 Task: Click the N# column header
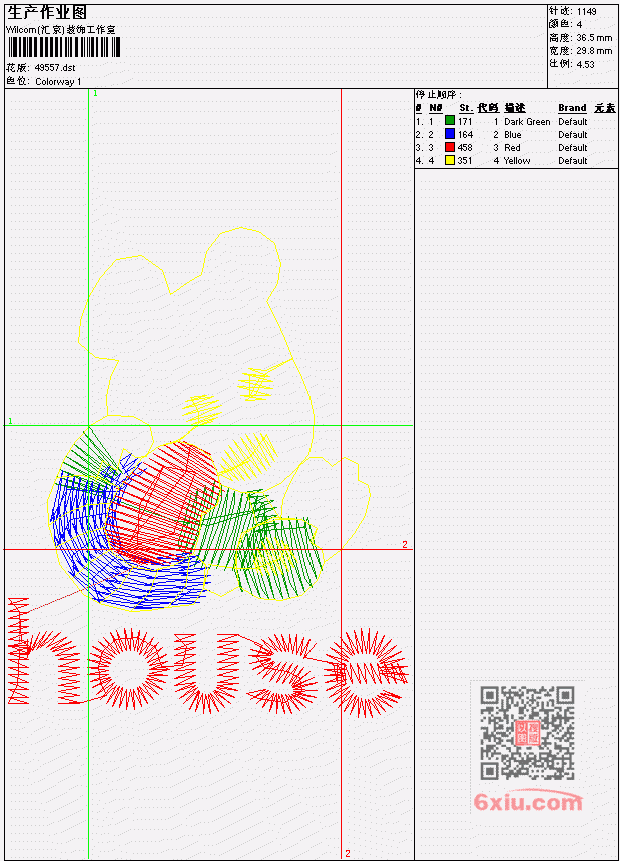(435, 108)
